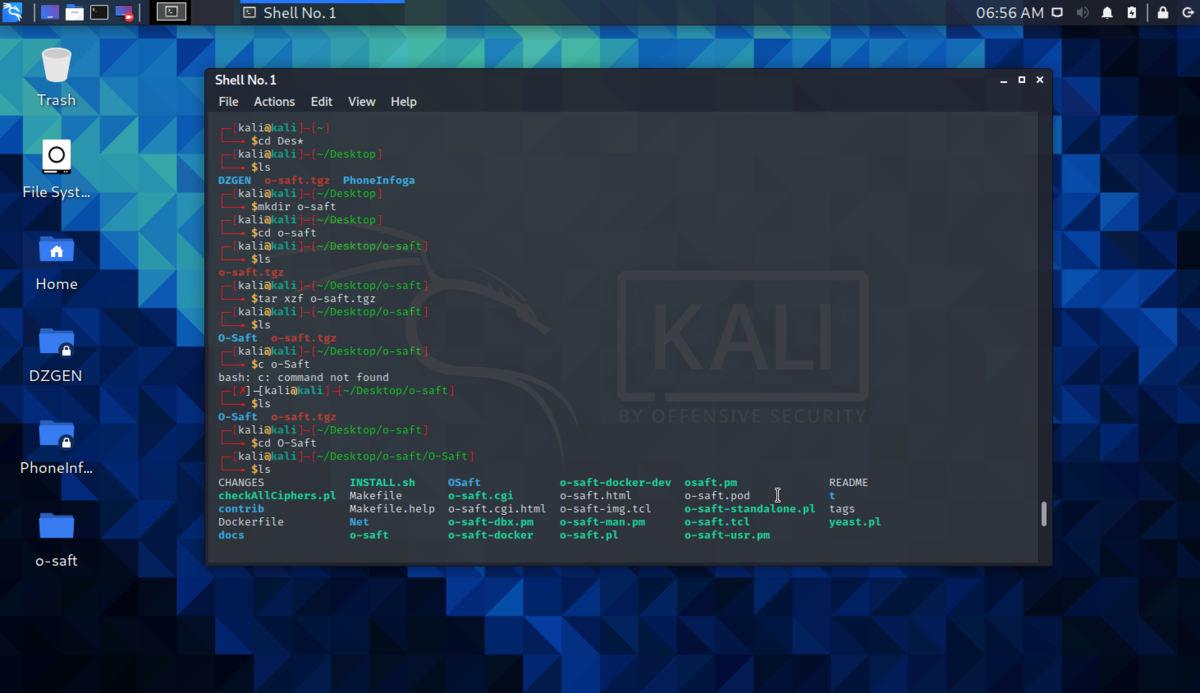Click tags in the terminal listing
Image resolution: width=1200 pixels, height=693 pixels.
tap(842, 509)
